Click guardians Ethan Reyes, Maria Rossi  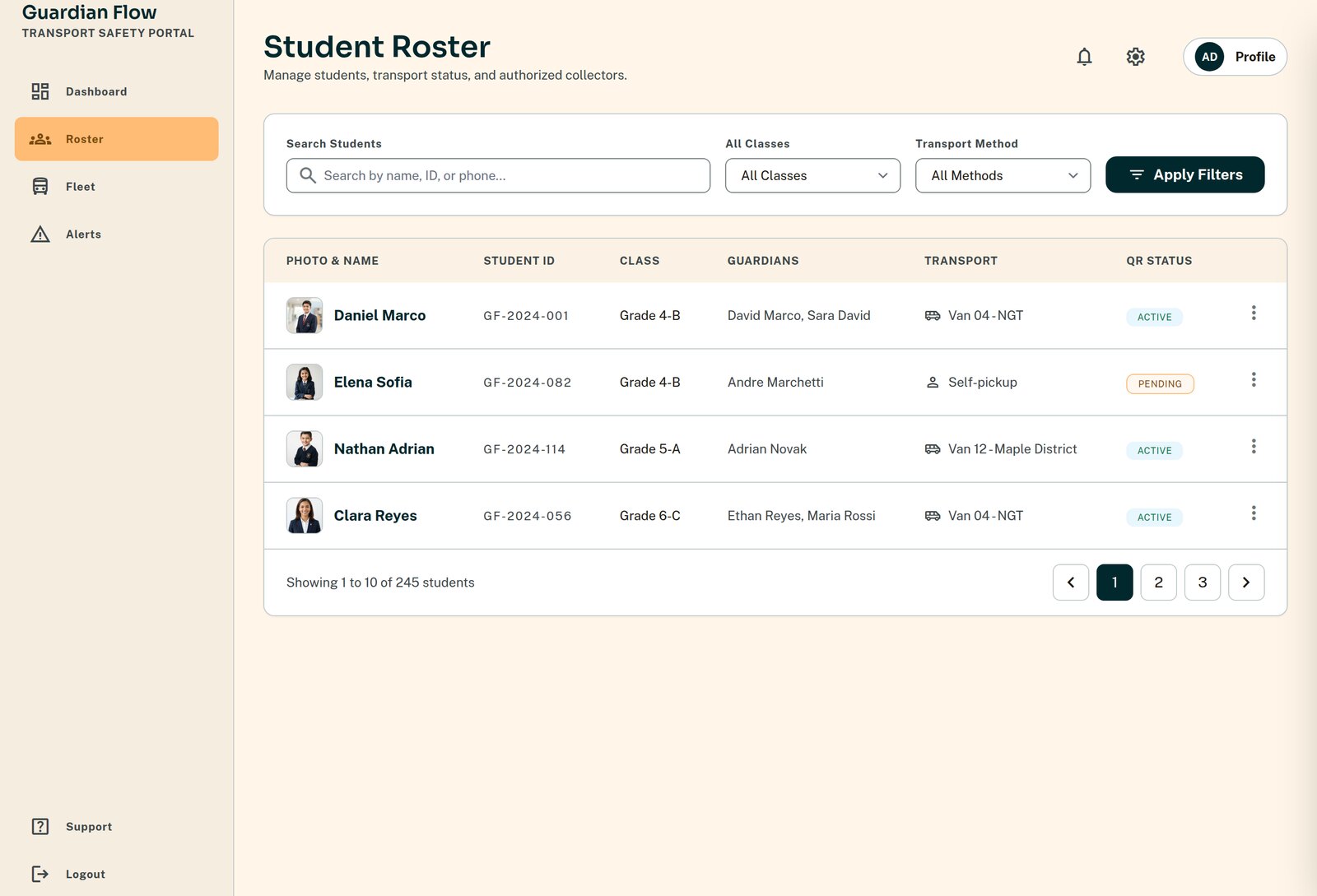pyautogui.click(x=801, y=515)
